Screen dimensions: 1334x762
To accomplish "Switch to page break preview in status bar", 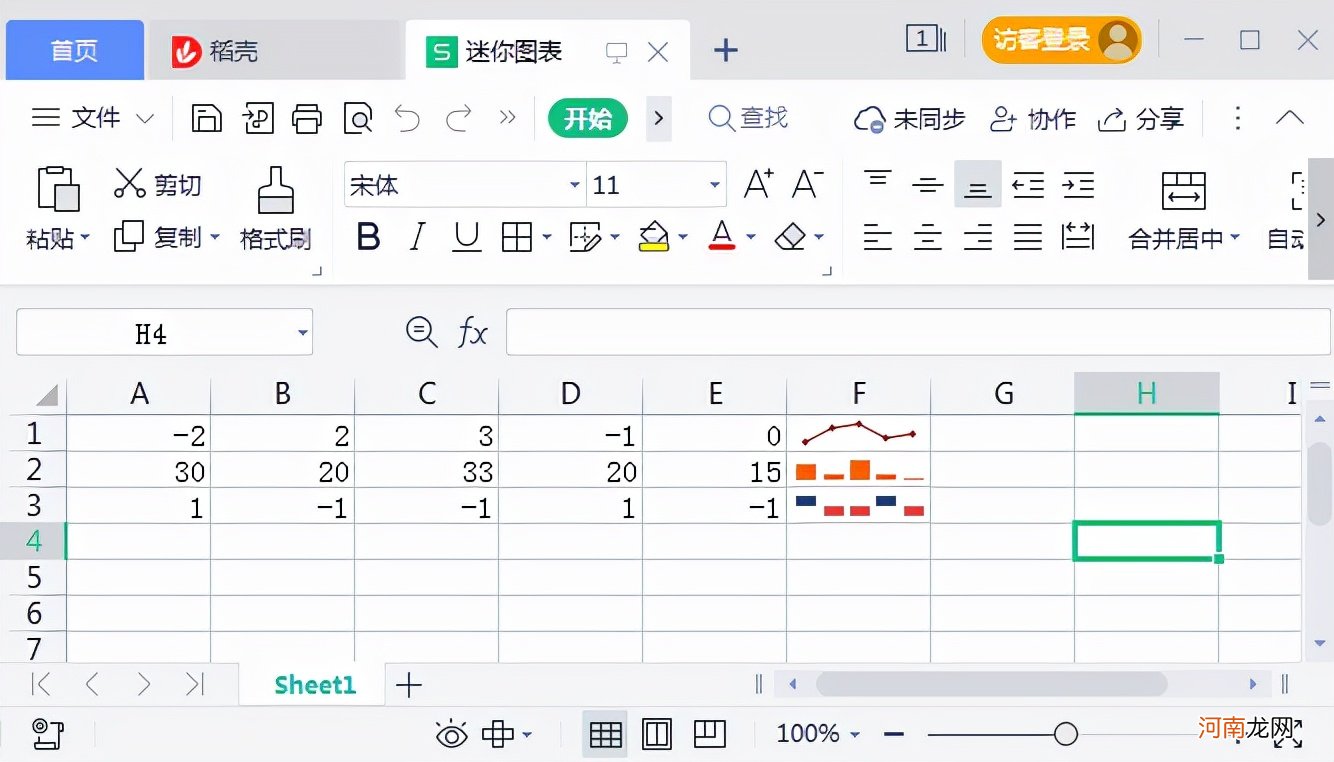I will (x=709, y=734).
